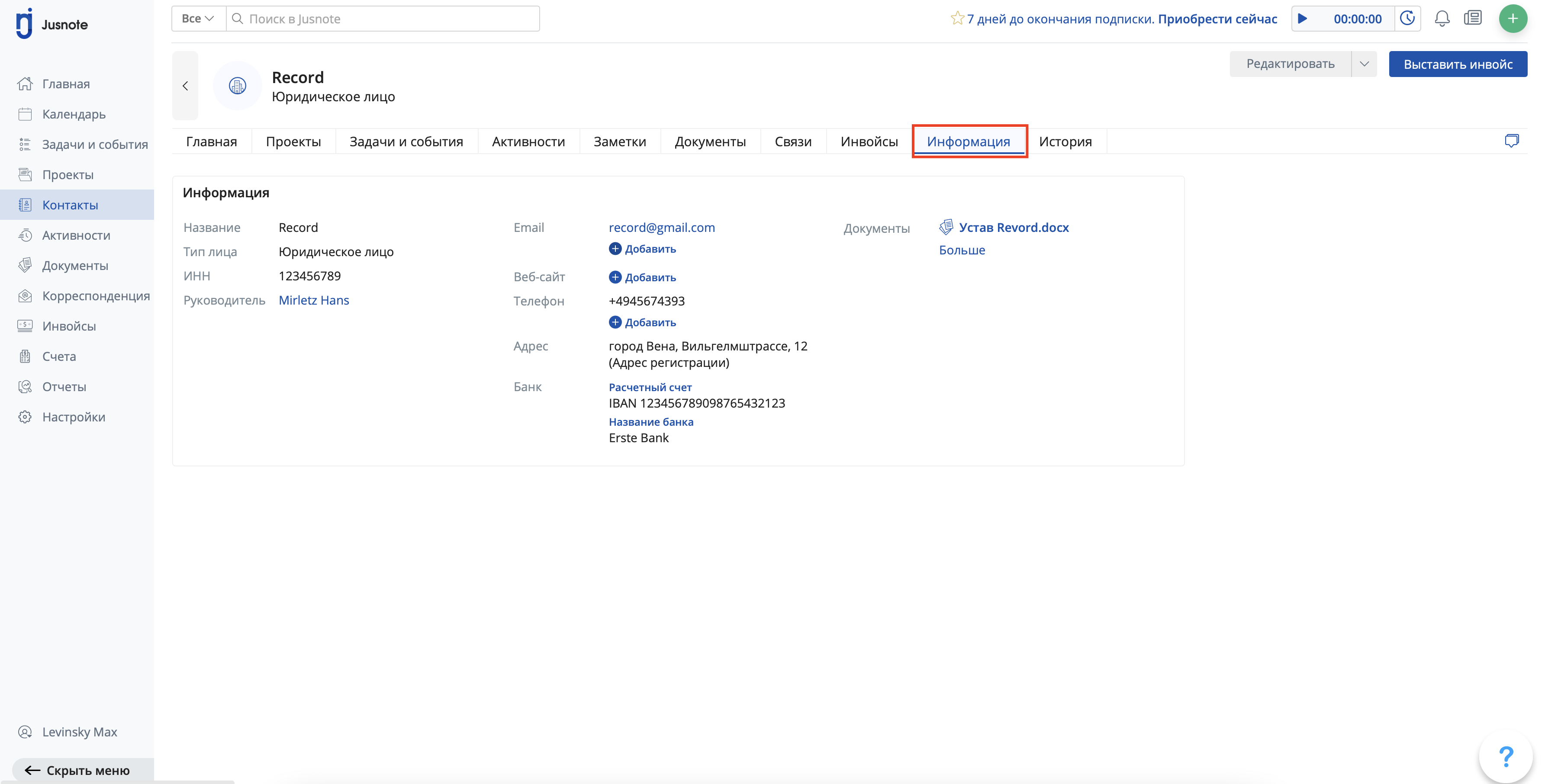Screen dimensions: 1545x784
Task: Click the green plus create button
Action: click(x=1513, y=19)
